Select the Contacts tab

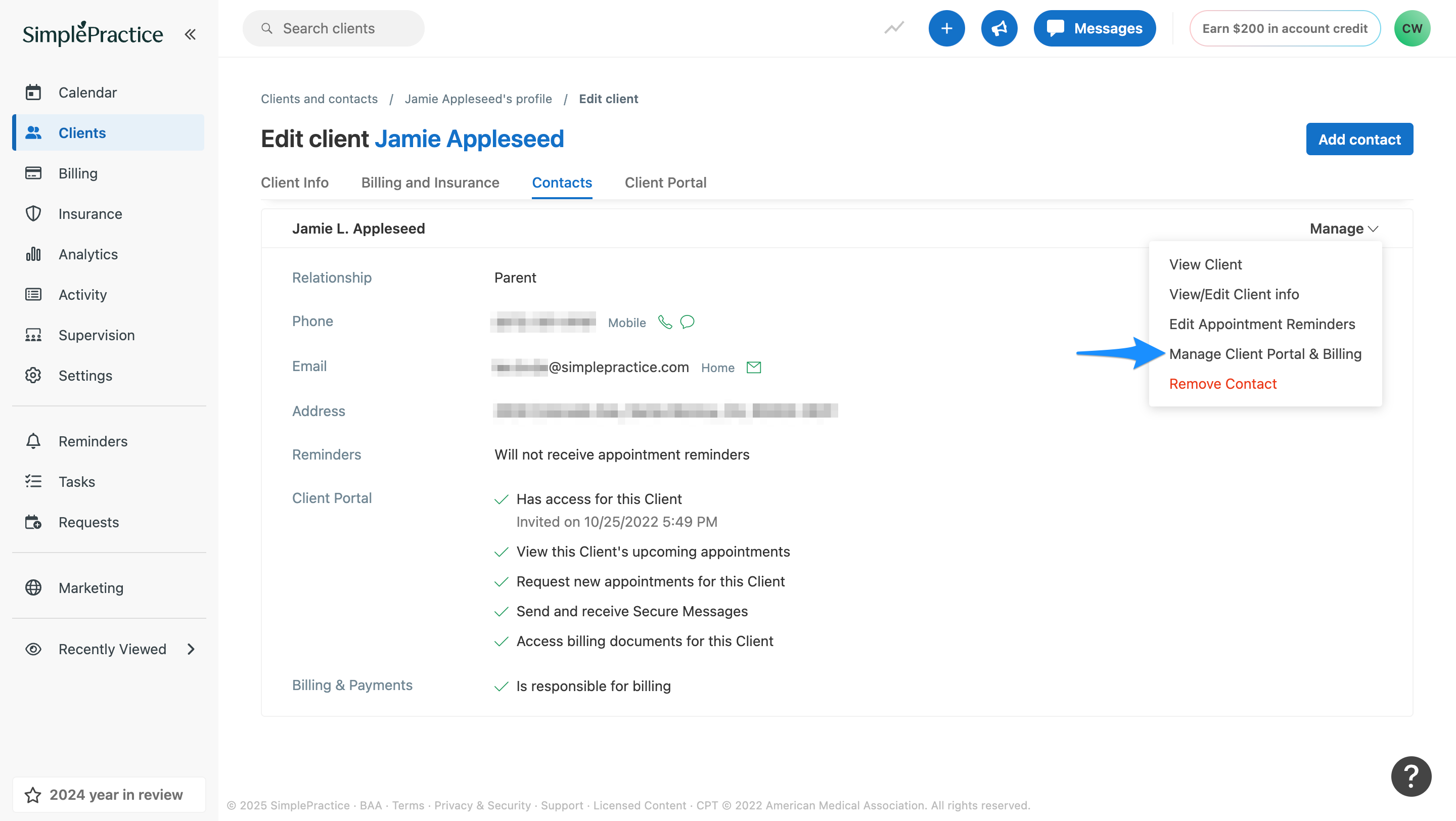(562, 183)
